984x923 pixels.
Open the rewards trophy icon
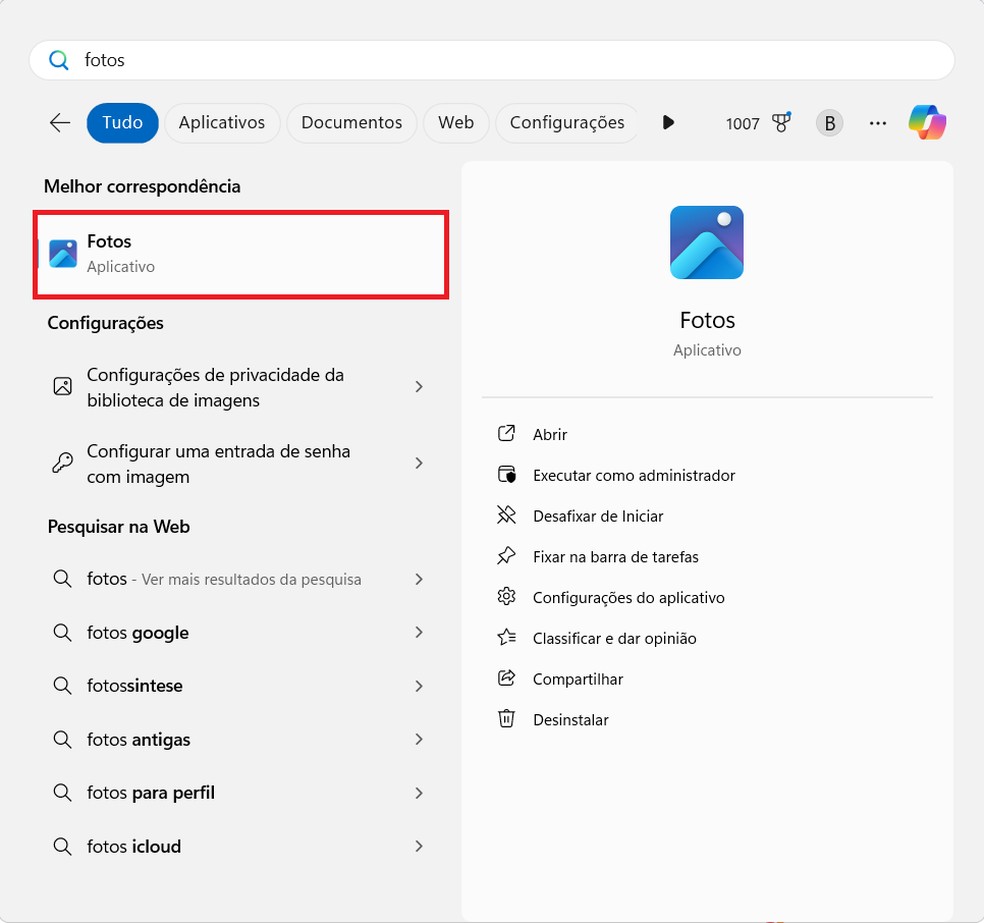(781, 122)
